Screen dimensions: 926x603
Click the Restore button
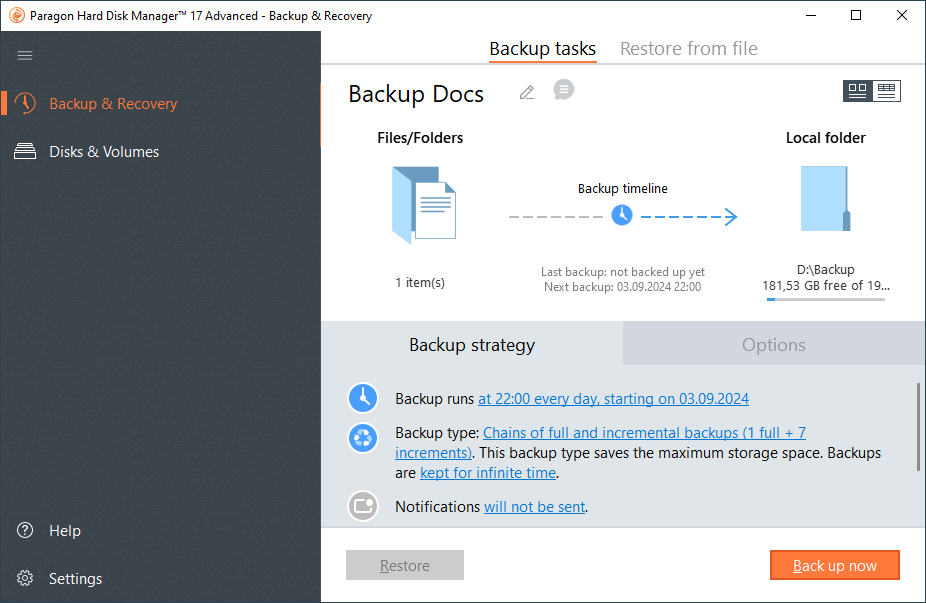(x=405, y=565)
